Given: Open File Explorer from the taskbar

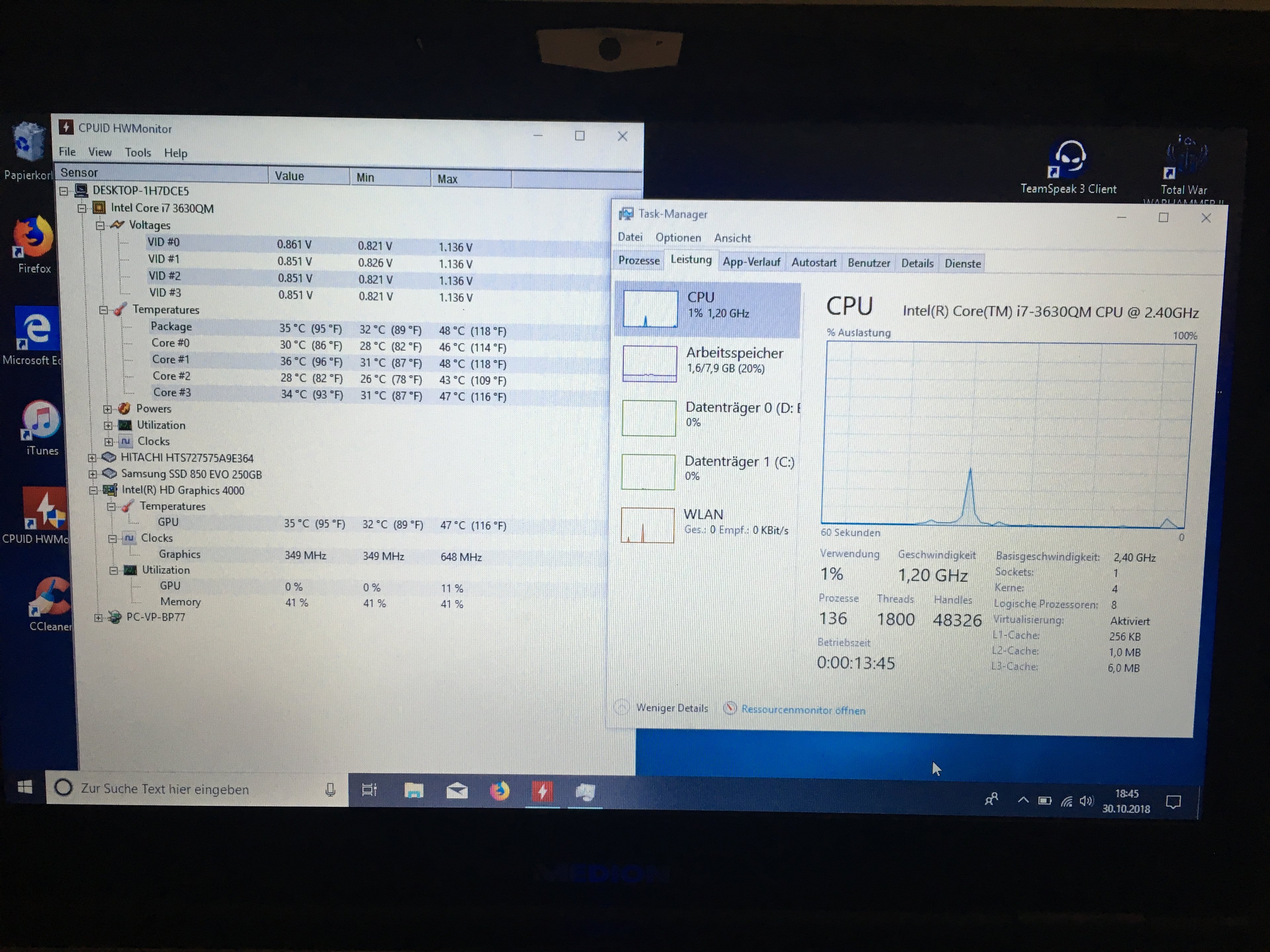Looking at the screenshot, I should (x=413, y=791).
